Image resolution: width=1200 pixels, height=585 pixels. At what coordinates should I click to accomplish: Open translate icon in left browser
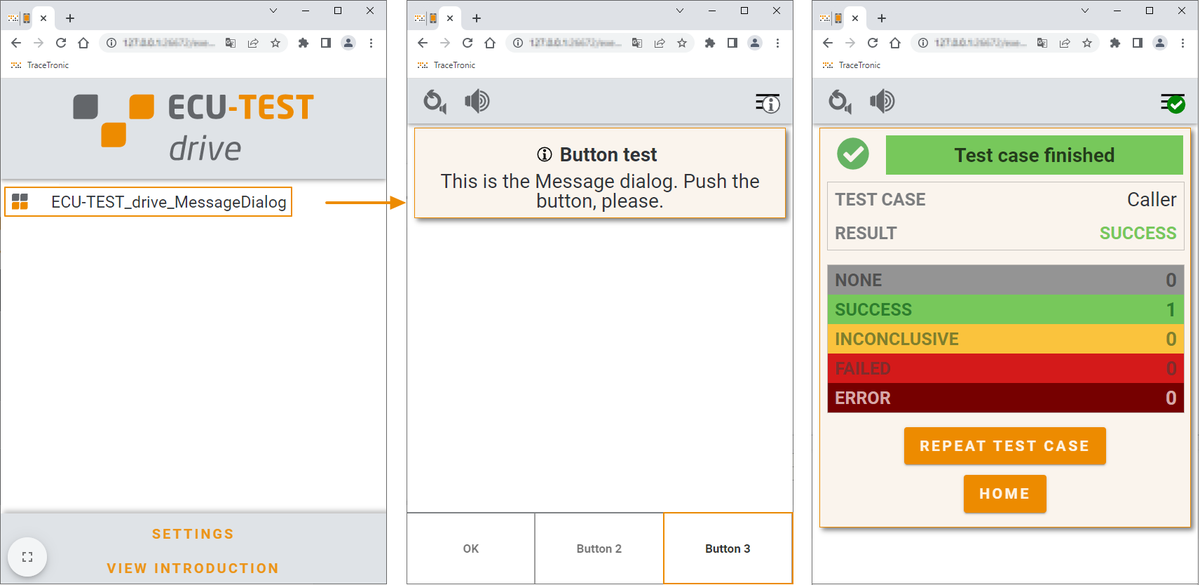coord(230,43)
